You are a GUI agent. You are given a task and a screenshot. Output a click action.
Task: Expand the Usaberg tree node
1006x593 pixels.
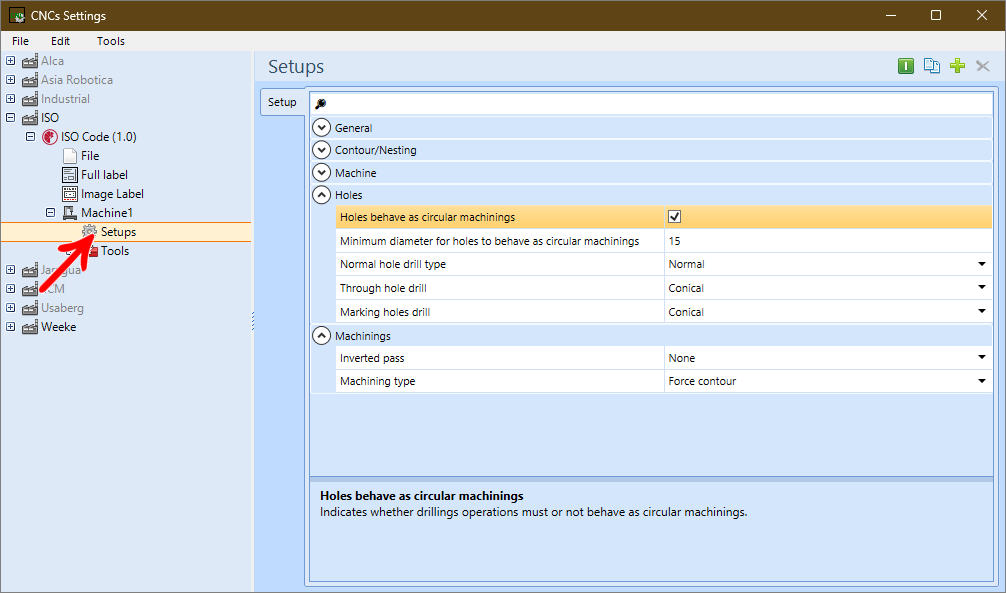tap(10, 308)
